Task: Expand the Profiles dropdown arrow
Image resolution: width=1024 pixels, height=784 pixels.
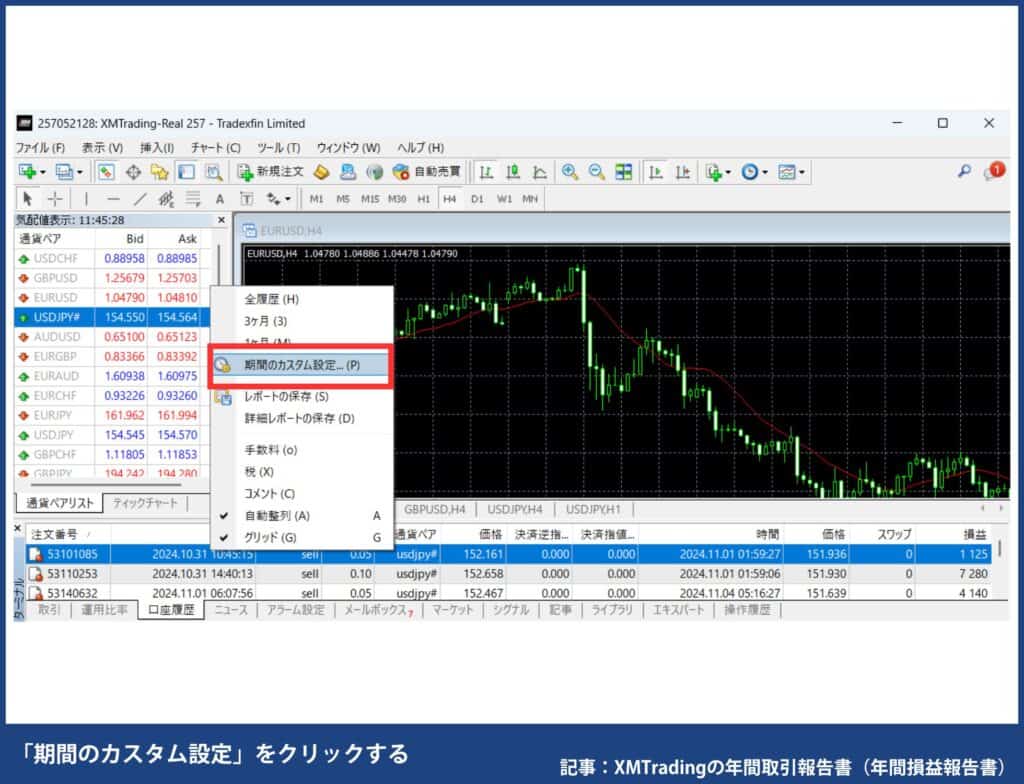Action: pos(80,172)
